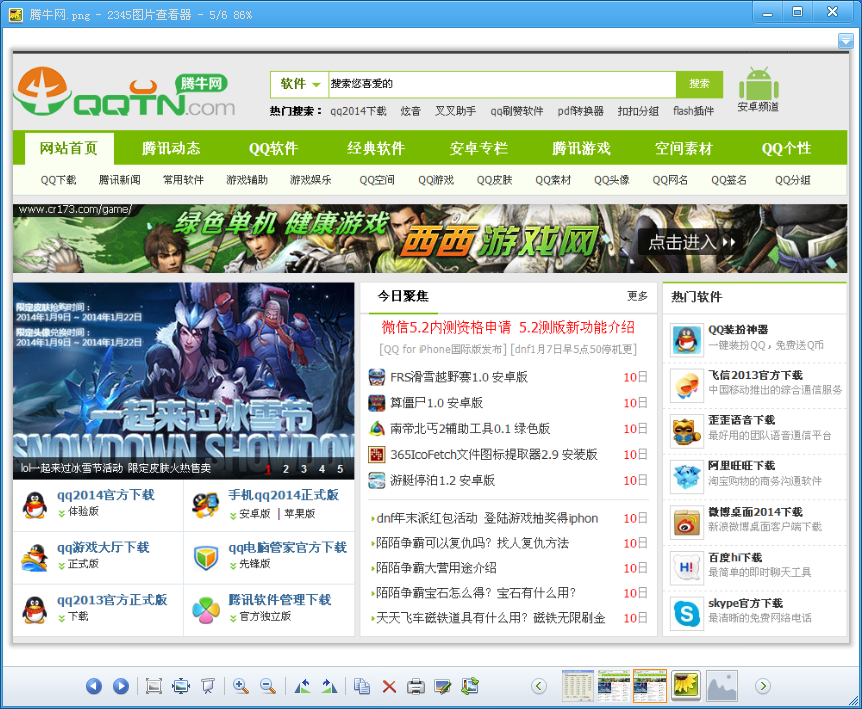Open the 陌陌争霸大营用途介绍 article

click(x=436, y=568)
